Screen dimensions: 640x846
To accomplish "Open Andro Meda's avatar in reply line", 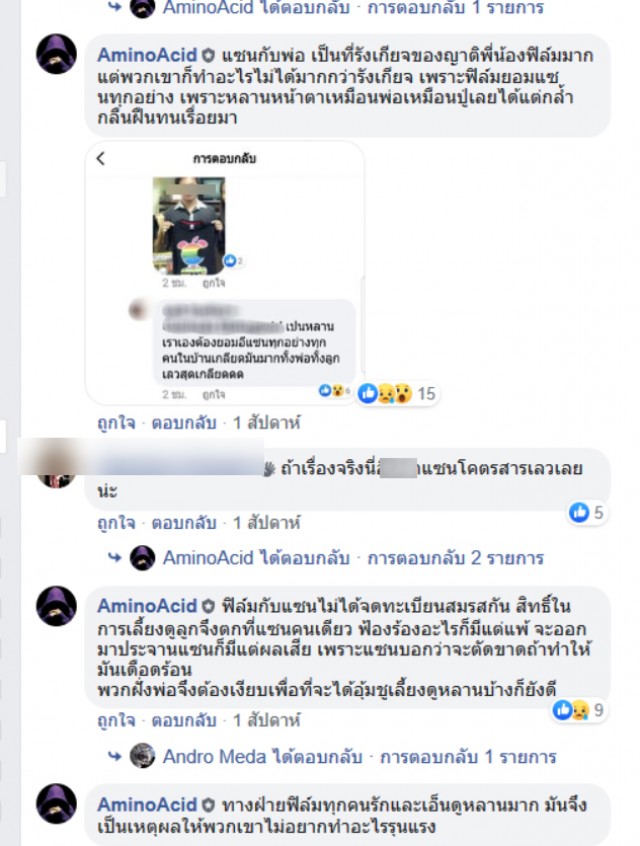I will pos(142,756).
